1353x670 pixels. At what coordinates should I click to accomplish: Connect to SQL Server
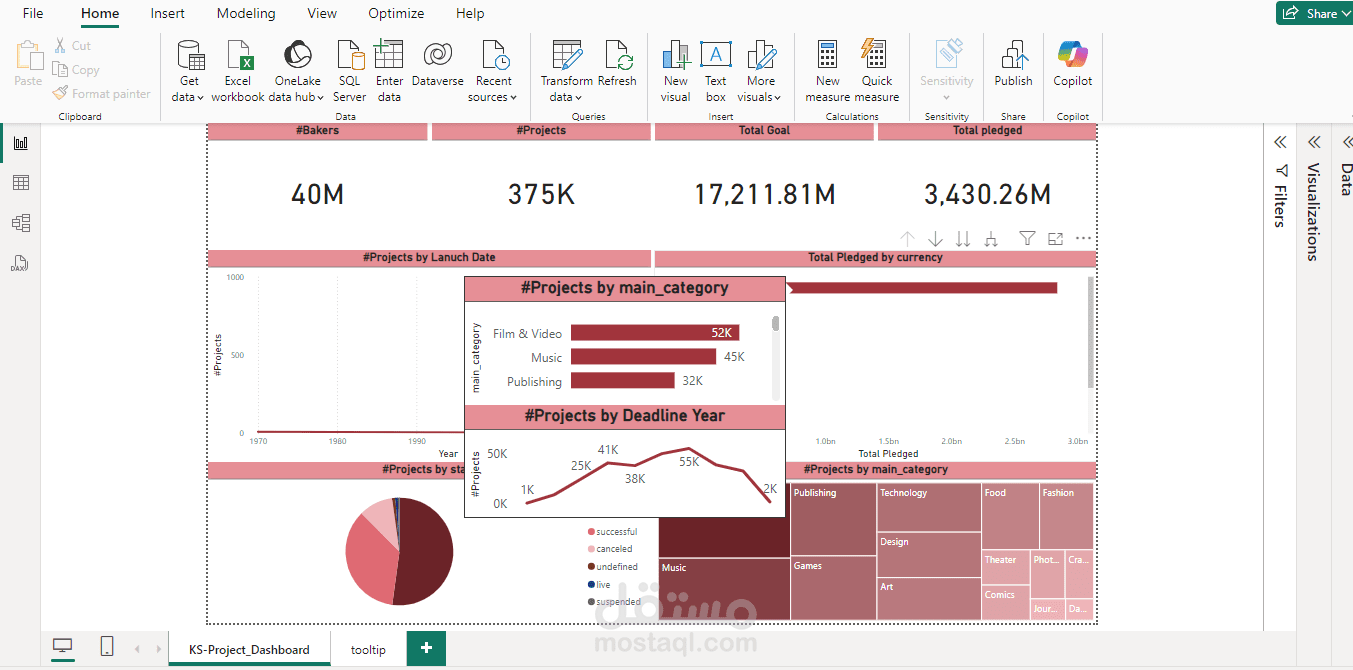[349, 71]
